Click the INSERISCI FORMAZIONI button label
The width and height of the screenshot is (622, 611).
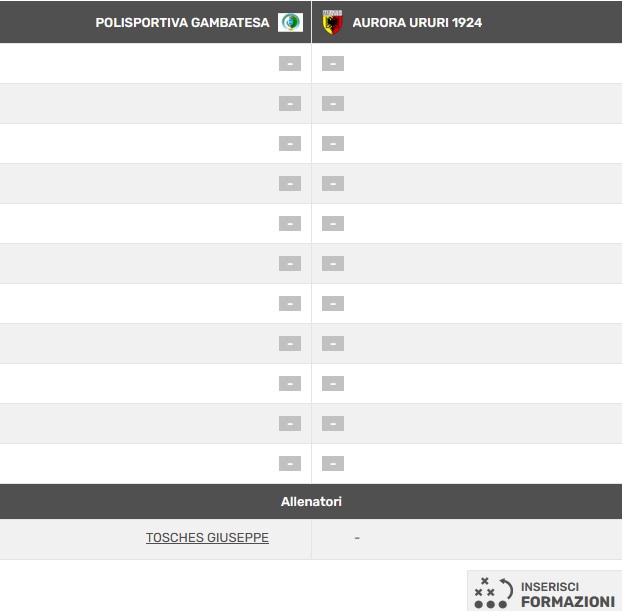(567, 594)
